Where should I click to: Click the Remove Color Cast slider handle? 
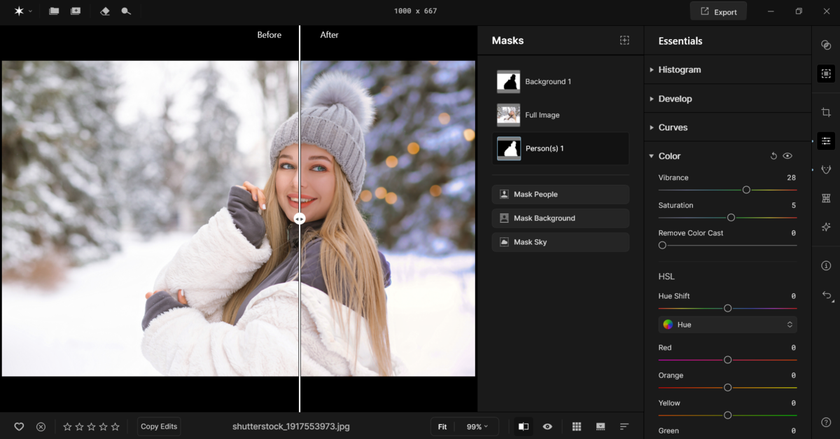[662, 245]
